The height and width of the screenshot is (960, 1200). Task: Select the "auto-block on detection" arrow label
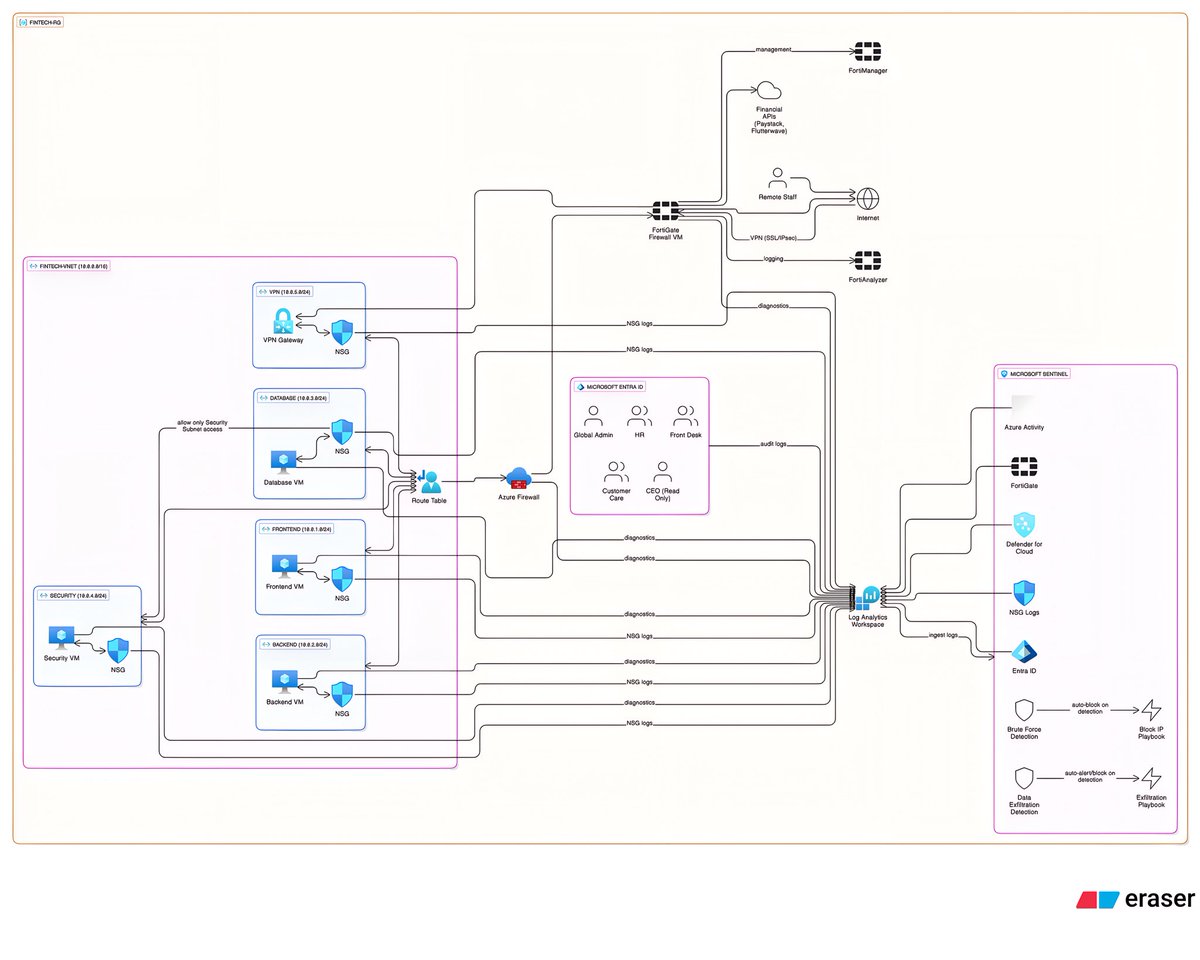coord(1088,707)
